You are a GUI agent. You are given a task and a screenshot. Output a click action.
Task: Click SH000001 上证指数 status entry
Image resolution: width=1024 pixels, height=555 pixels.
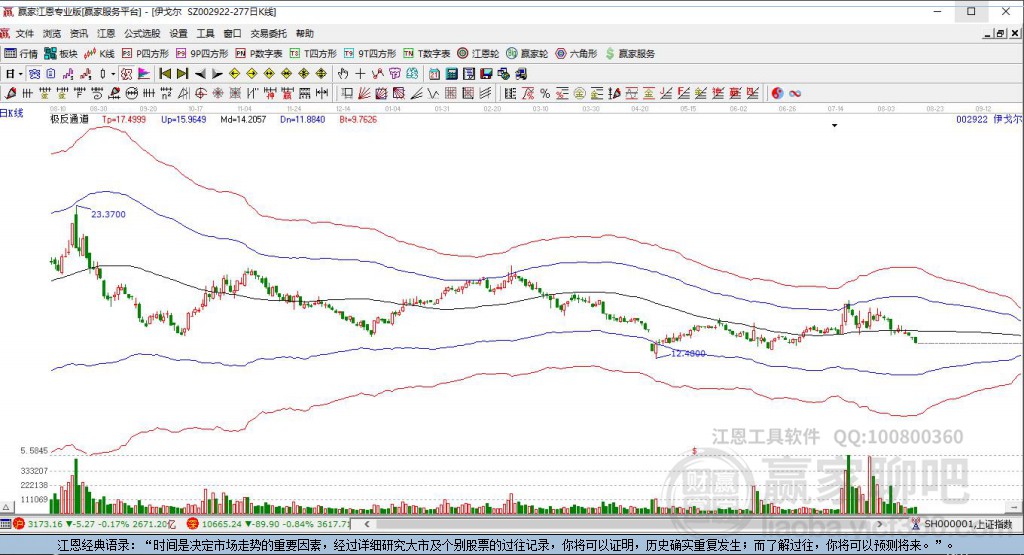[968, 524]
